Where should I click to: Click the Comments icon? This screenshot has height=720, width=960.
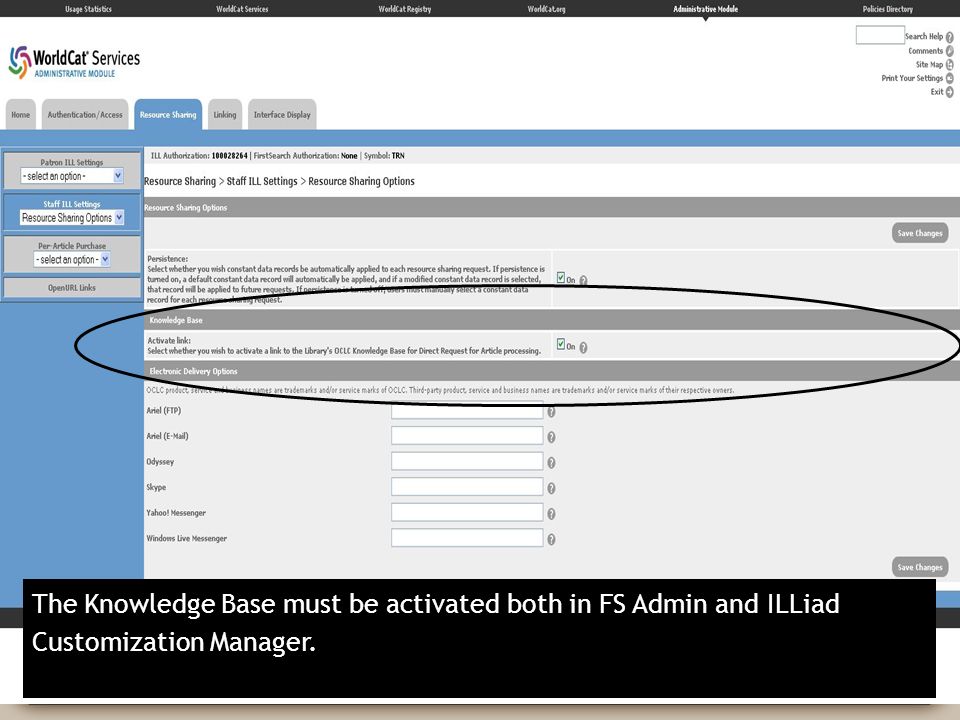point(950,51)
